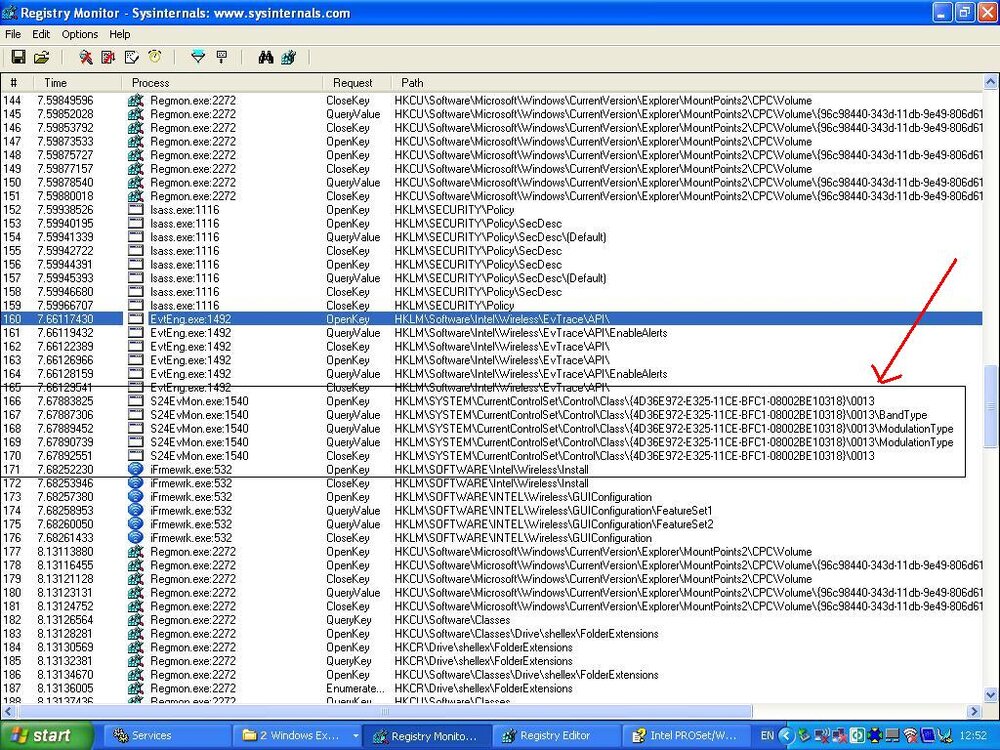
Task: Select row 187 with the Enumerate... request
Action: point(491,688)
